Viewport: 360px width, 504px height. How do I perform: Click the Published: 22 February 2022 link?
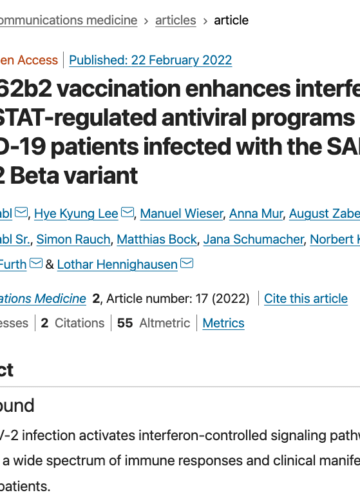coord(150,60)
